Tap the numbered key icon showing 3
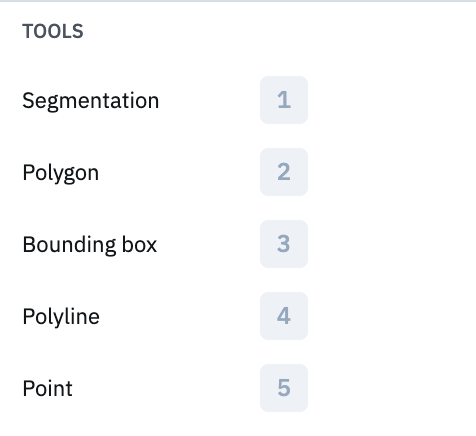 pyautogui.click(x=284, y=244)
